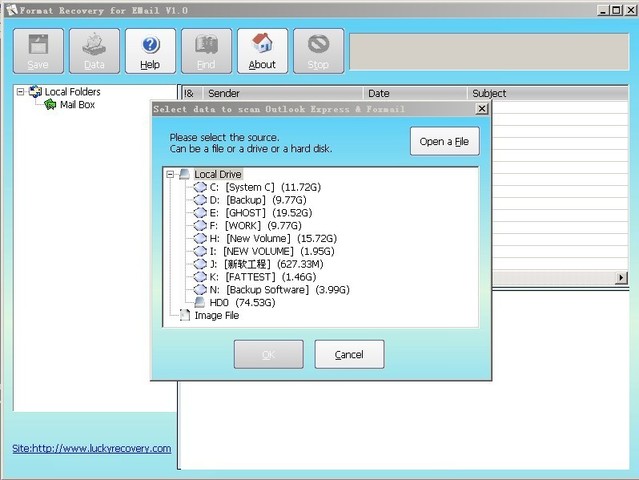Select 'K: [FATTEST] (1.46G)' row
Image resolution: width=639 pixels, height=480 pixels.
(263, 277)
